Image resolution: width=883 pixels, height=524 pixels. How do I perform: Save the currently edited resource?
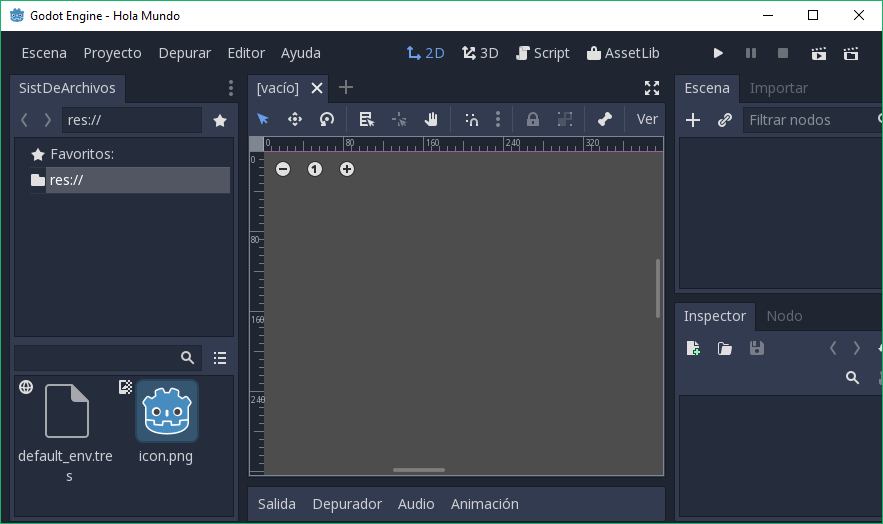(757, 348)
